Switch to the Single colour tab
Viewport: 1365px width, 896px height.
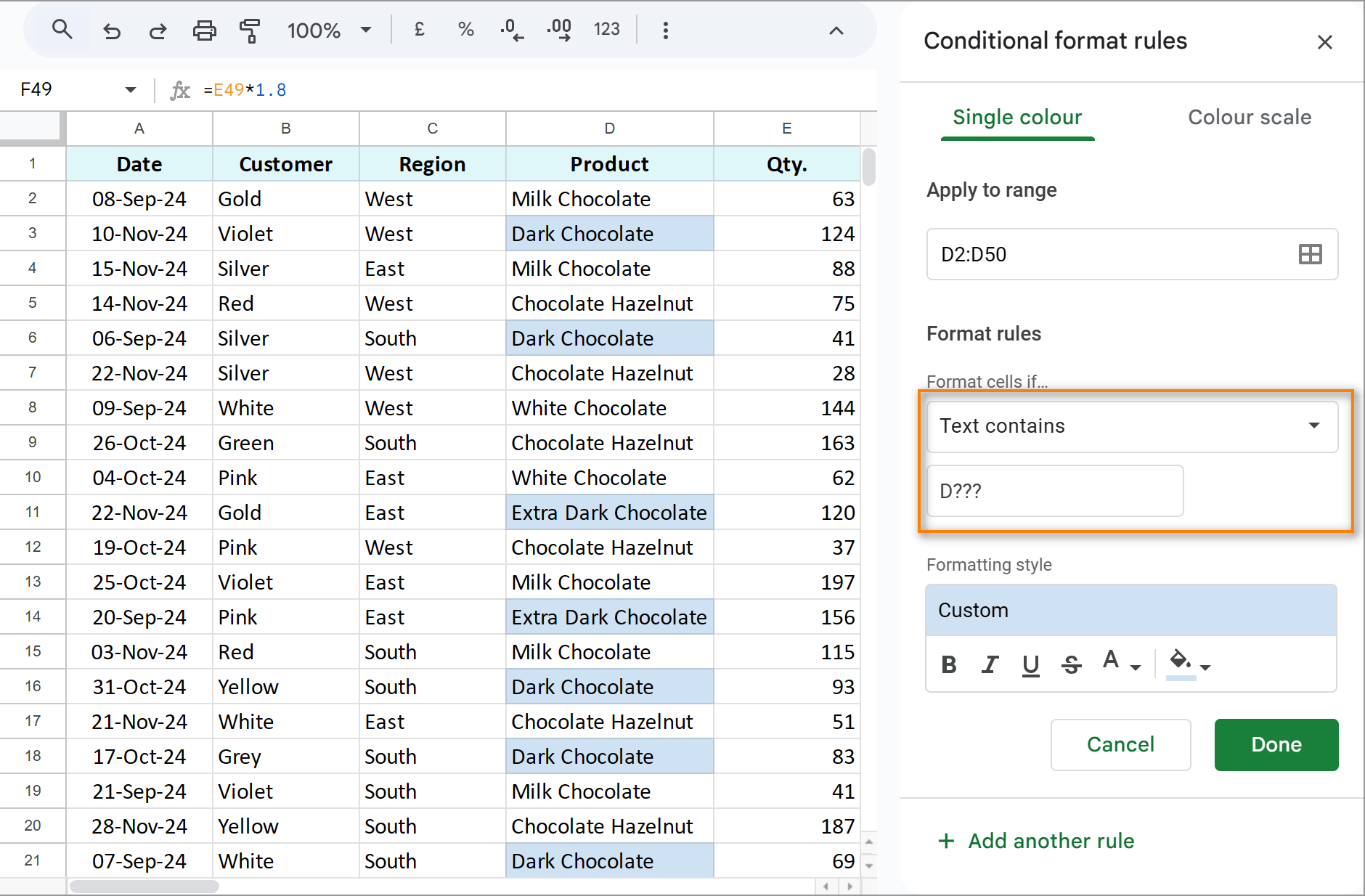[x=1017, y=117]
